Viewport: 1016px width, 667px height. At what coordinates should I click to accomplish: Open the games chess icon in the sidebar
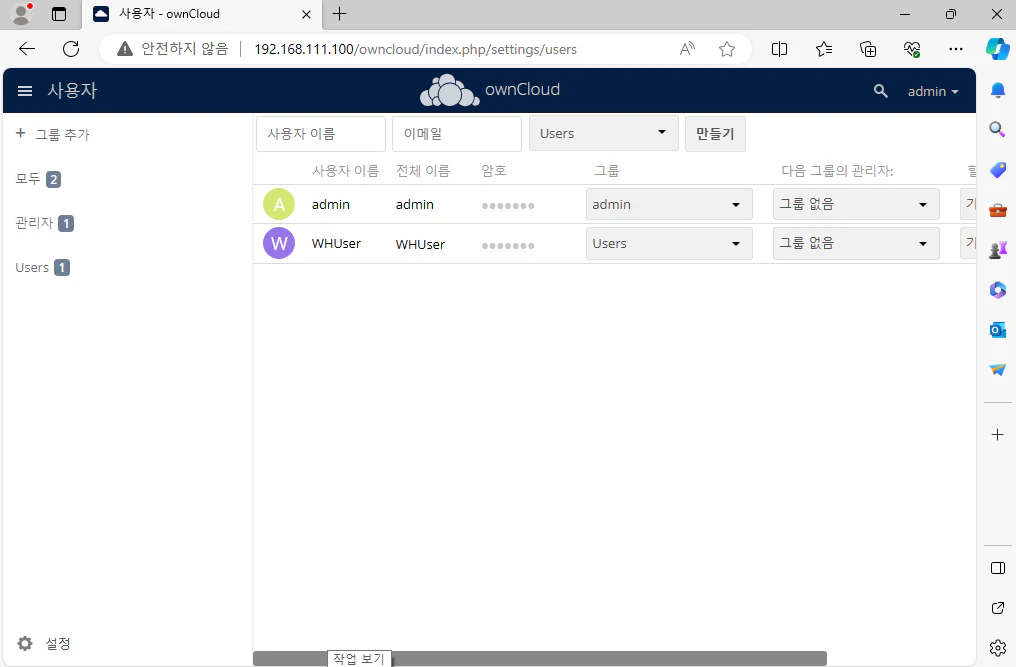(x=998, y=250)
